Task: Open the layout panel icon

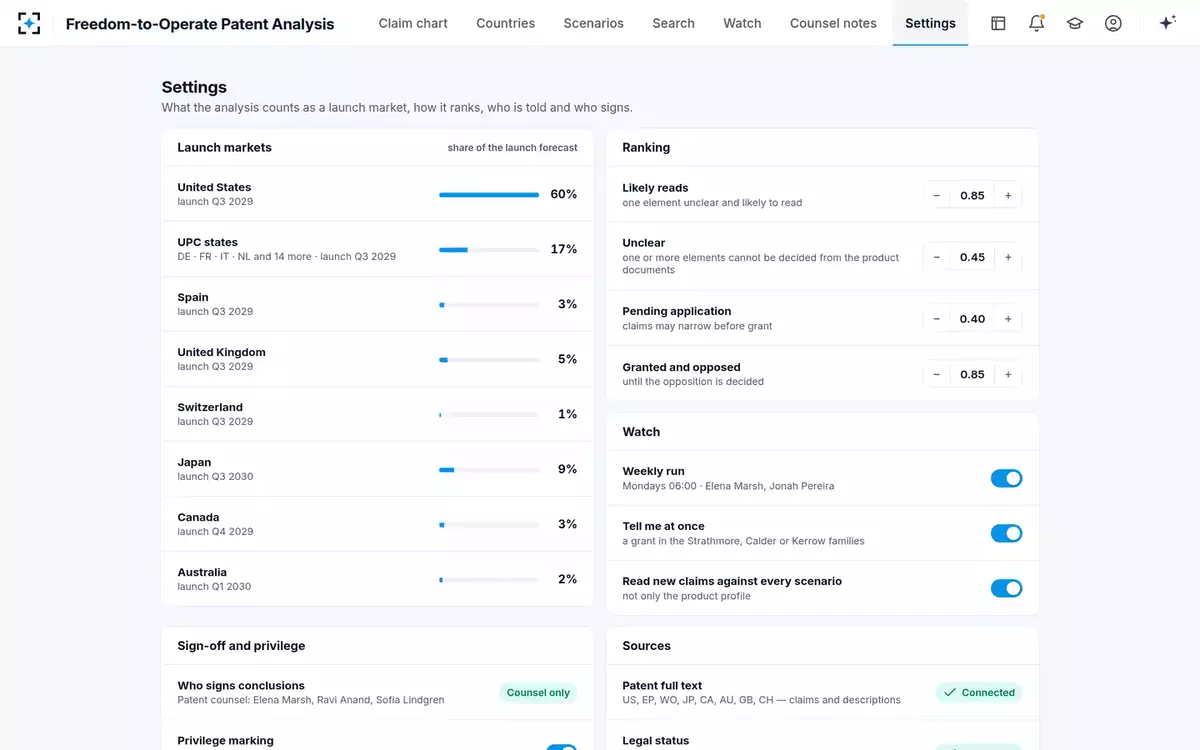Action: pyautogui.click(x=998, y=23)
